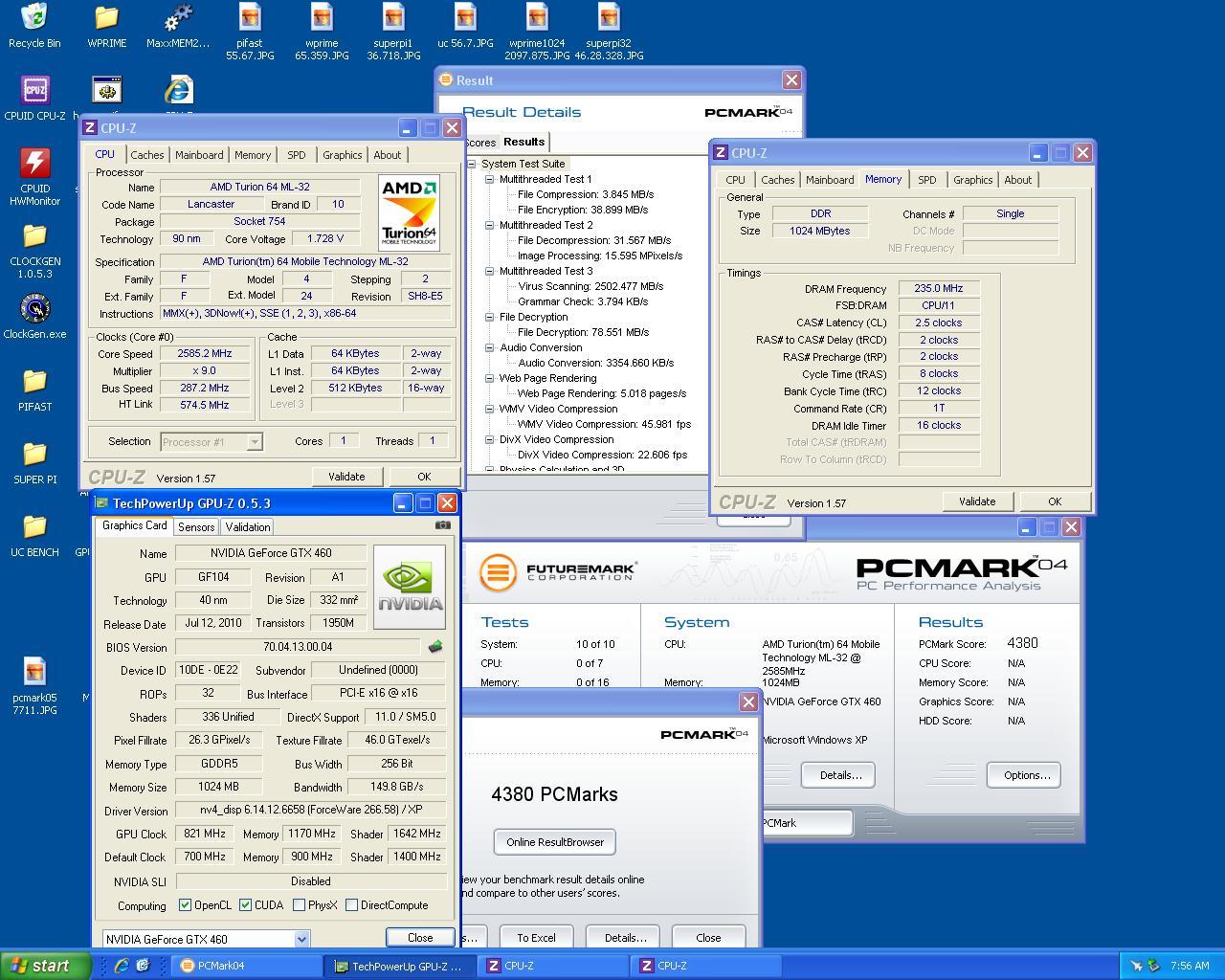This screenshot has width=1225, height=980.
Task: Open uc 56.7.JPG image file
Action: tap(465, 26)
